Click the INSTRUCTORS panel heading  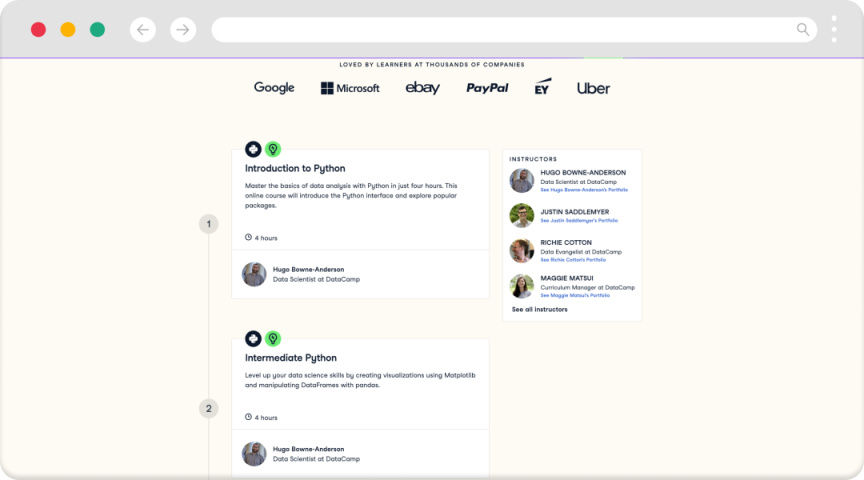point(533,159)
